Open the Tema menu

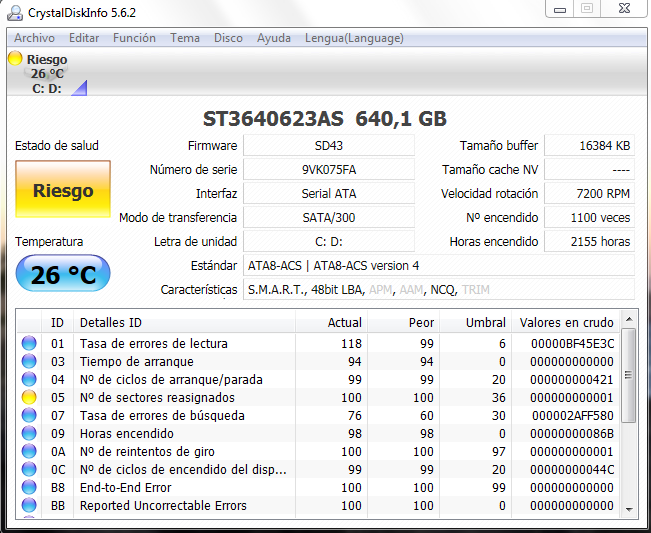pos(185,38)
